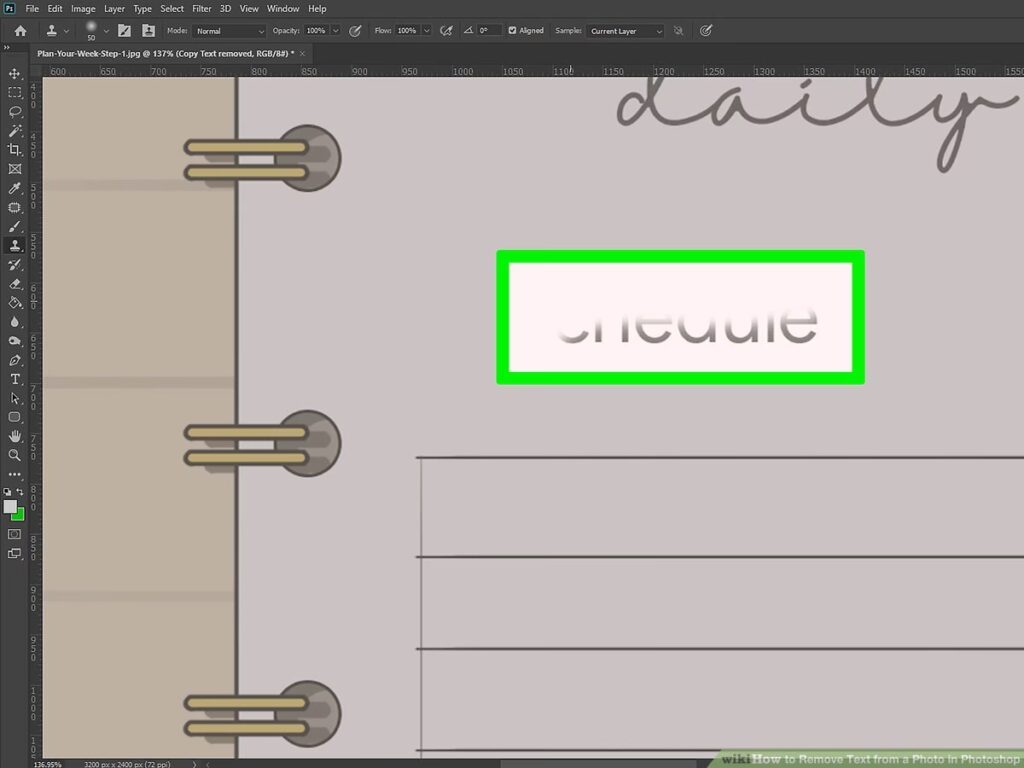The image size is (1024, 768).
Task: Open the Sample dropdown showing Current Layer
Action: click(x=625, y=31)
